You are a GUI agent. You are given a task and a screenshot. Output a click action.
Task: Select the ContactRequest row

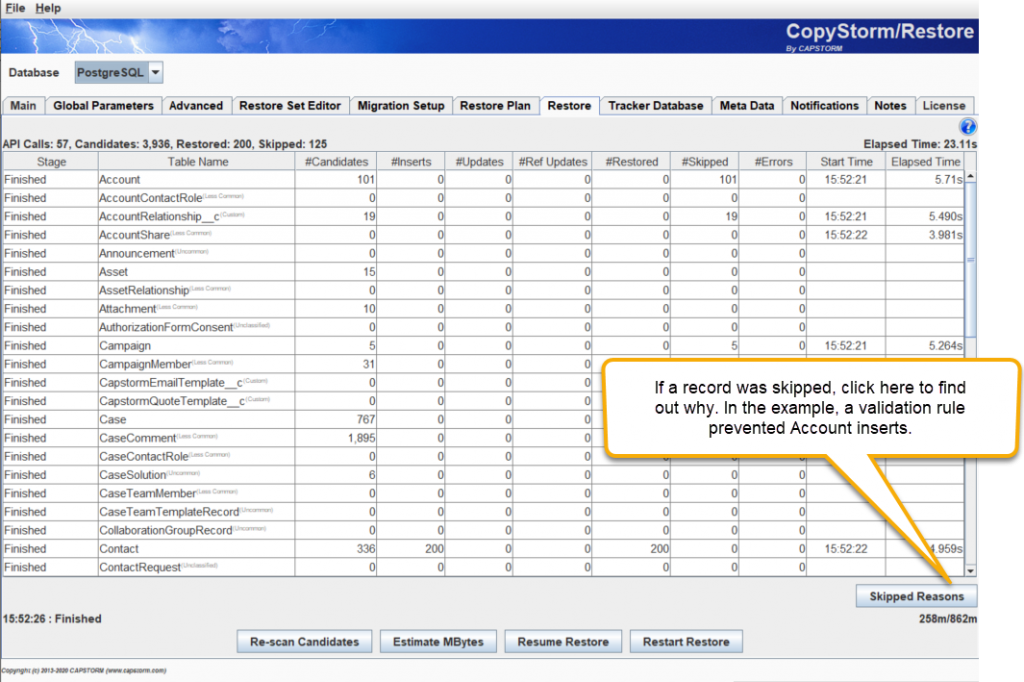pos(484,567)
